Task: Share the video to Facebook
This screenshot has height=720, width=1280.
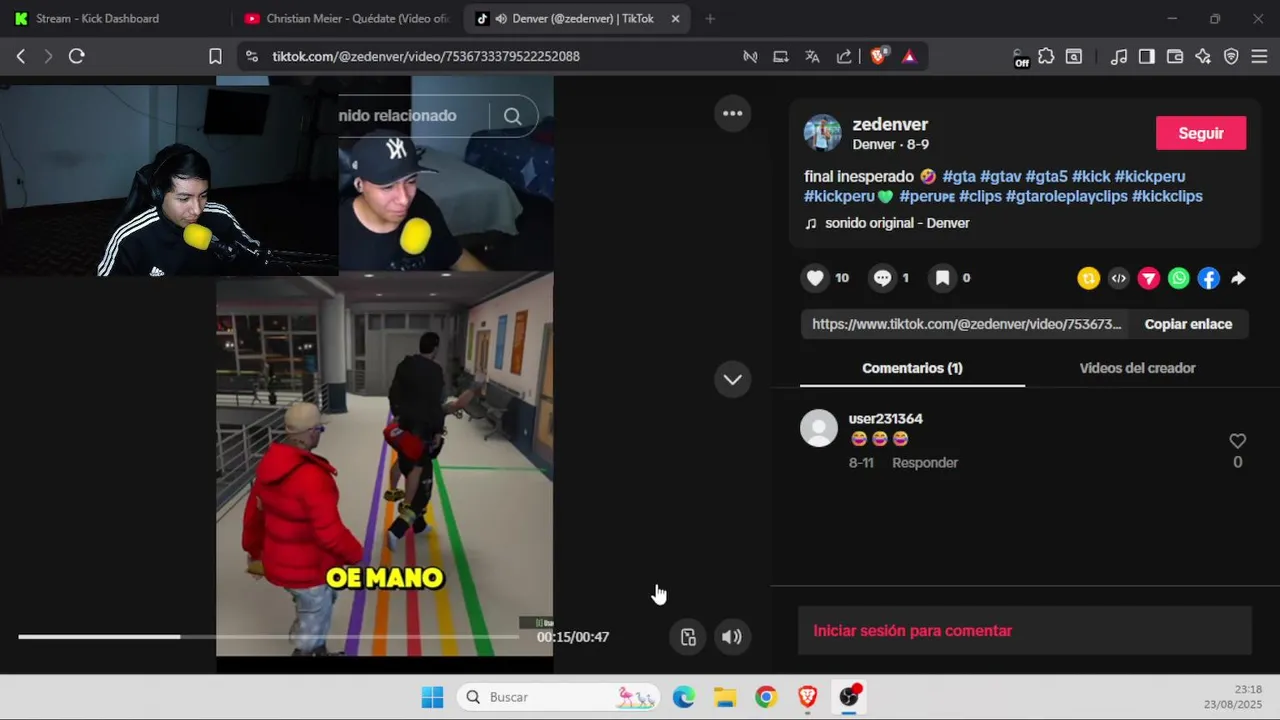Action: (1209, 279)
